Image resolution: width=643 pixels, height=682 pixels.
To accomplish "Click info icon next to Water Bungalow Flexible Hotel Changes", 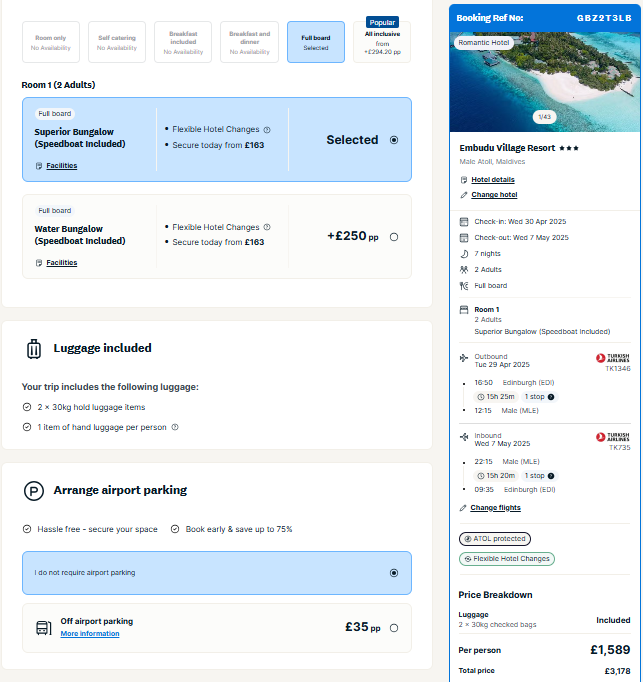I will [267, 227].
